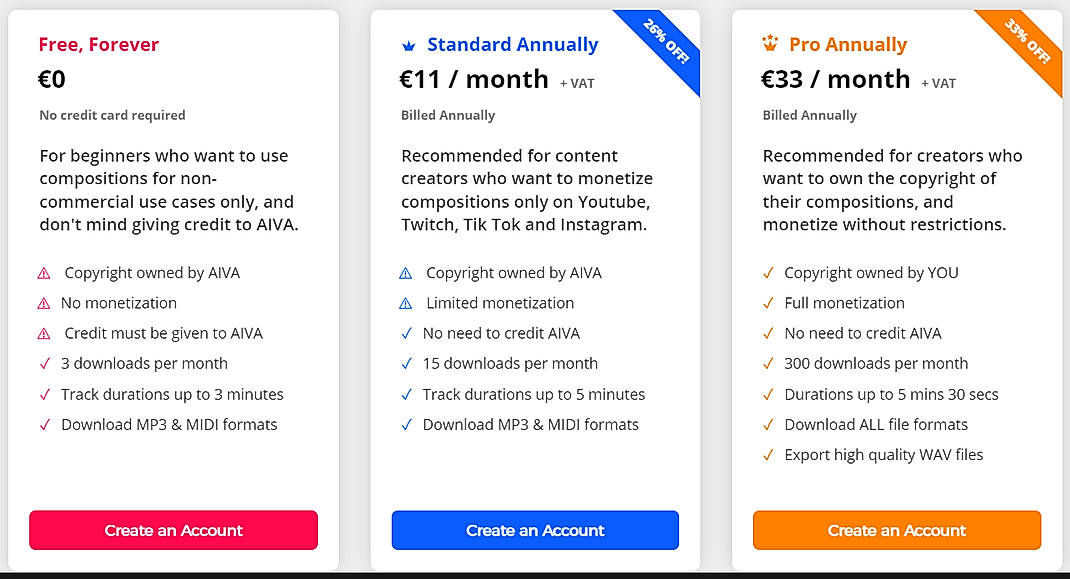Click the warning icon next to Copyright owned by AIVA
Screen dimensions: 1070x579
[42, 272]
